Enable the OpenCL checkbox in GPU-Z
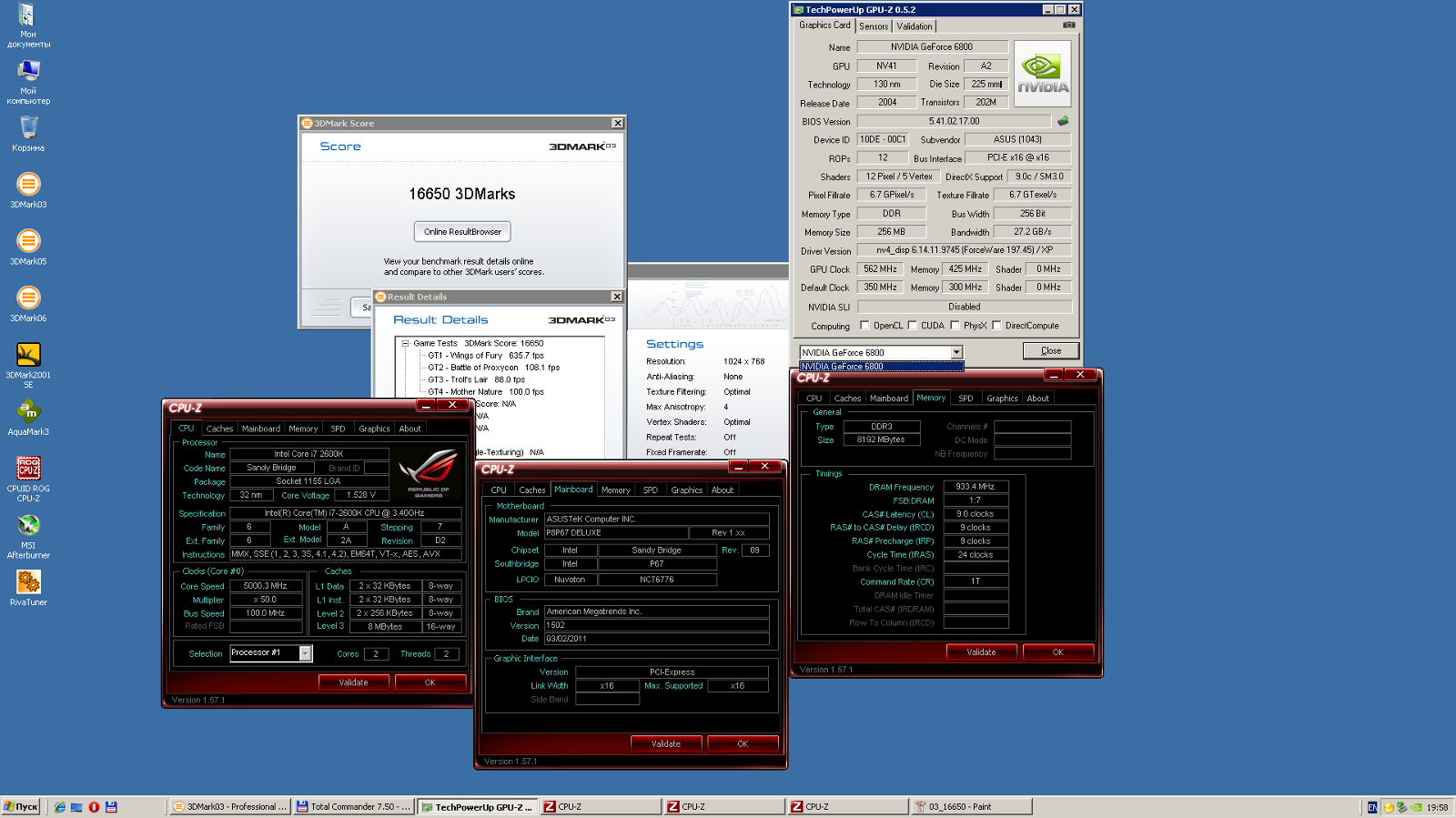 tap(864, 325)
